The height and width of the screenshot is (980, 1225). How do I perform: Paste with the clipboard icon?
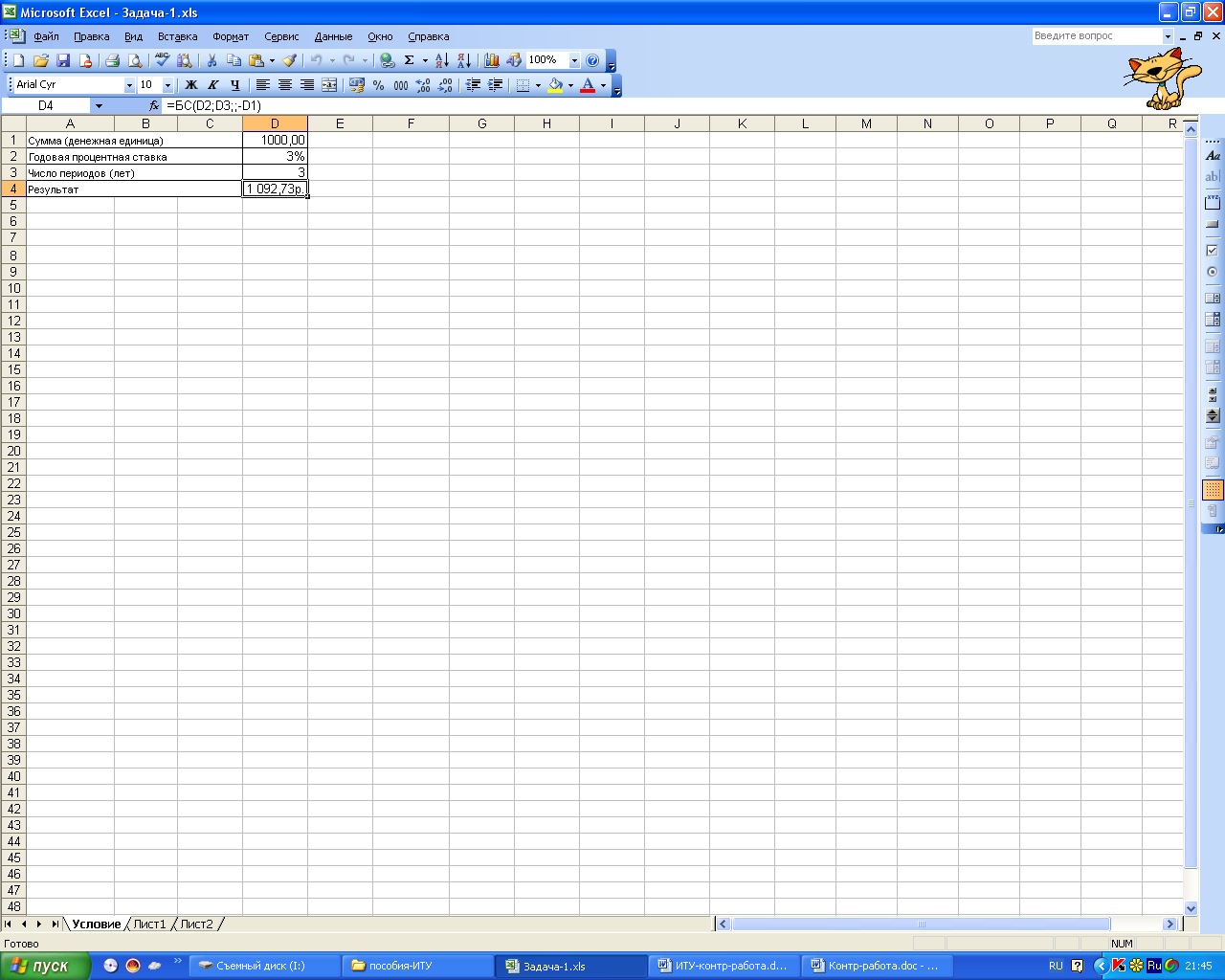256,60
